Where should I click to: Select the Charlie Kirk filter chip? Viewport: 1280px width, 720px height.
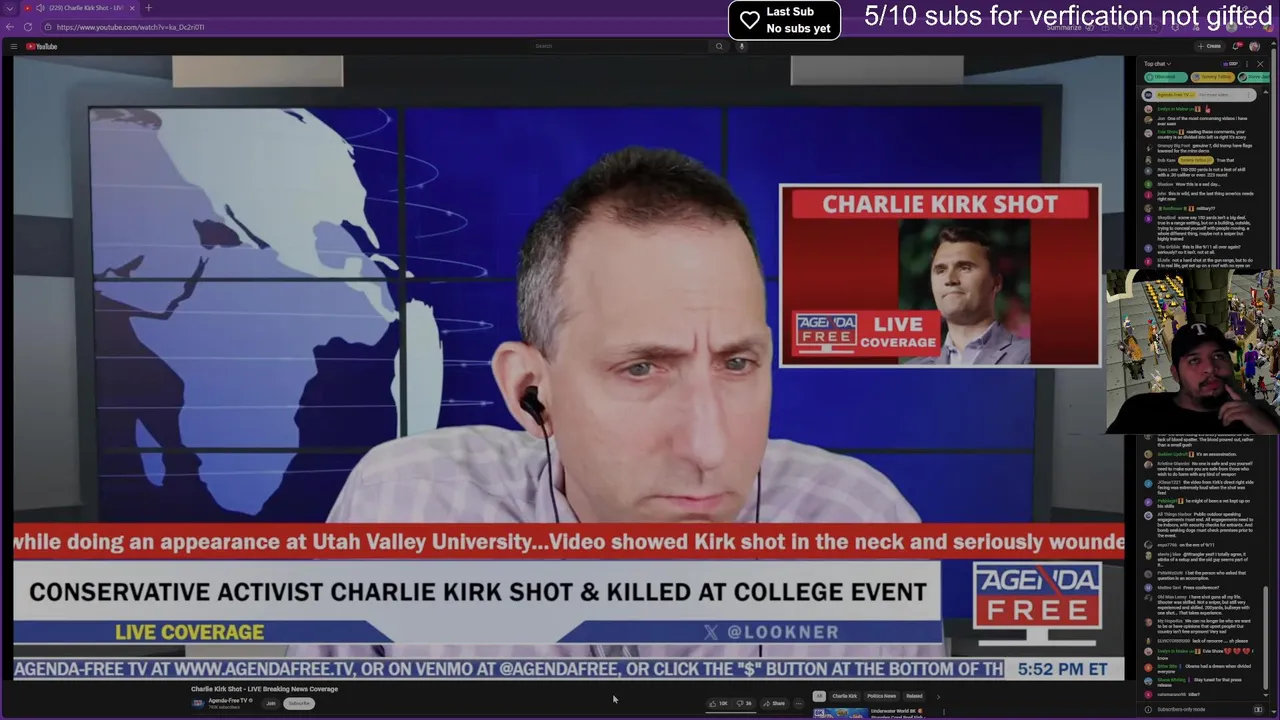(845, 696)
